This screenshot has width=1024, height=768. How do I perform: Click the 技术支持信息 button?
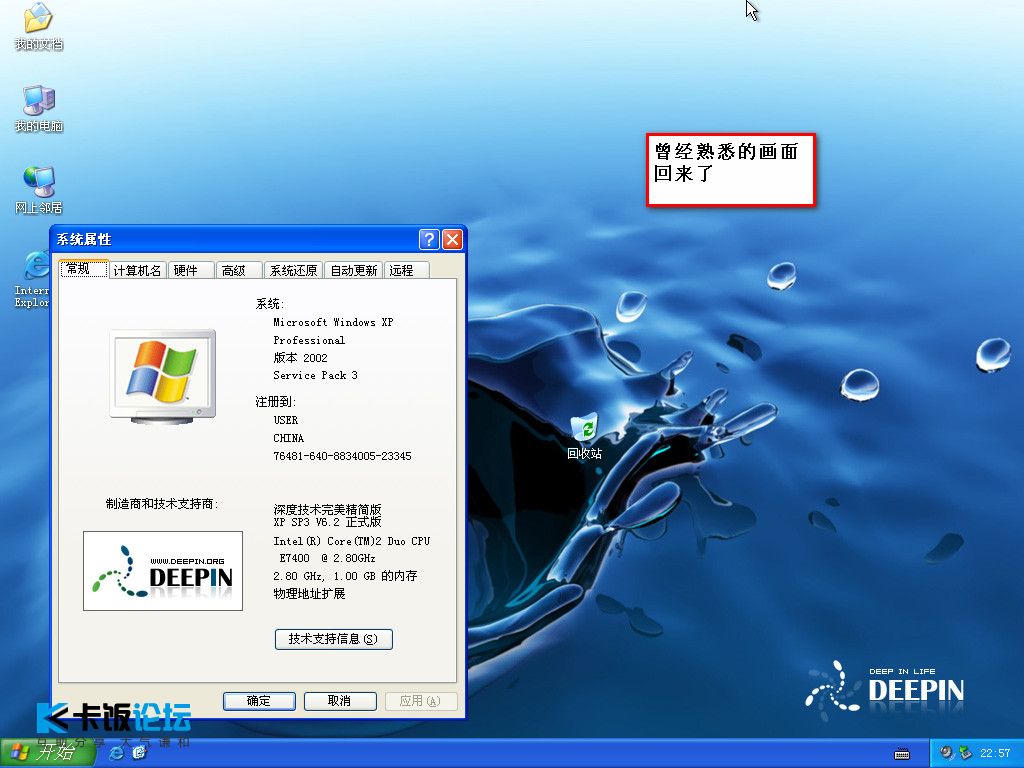pyautogui.click(x=333, y=639)
